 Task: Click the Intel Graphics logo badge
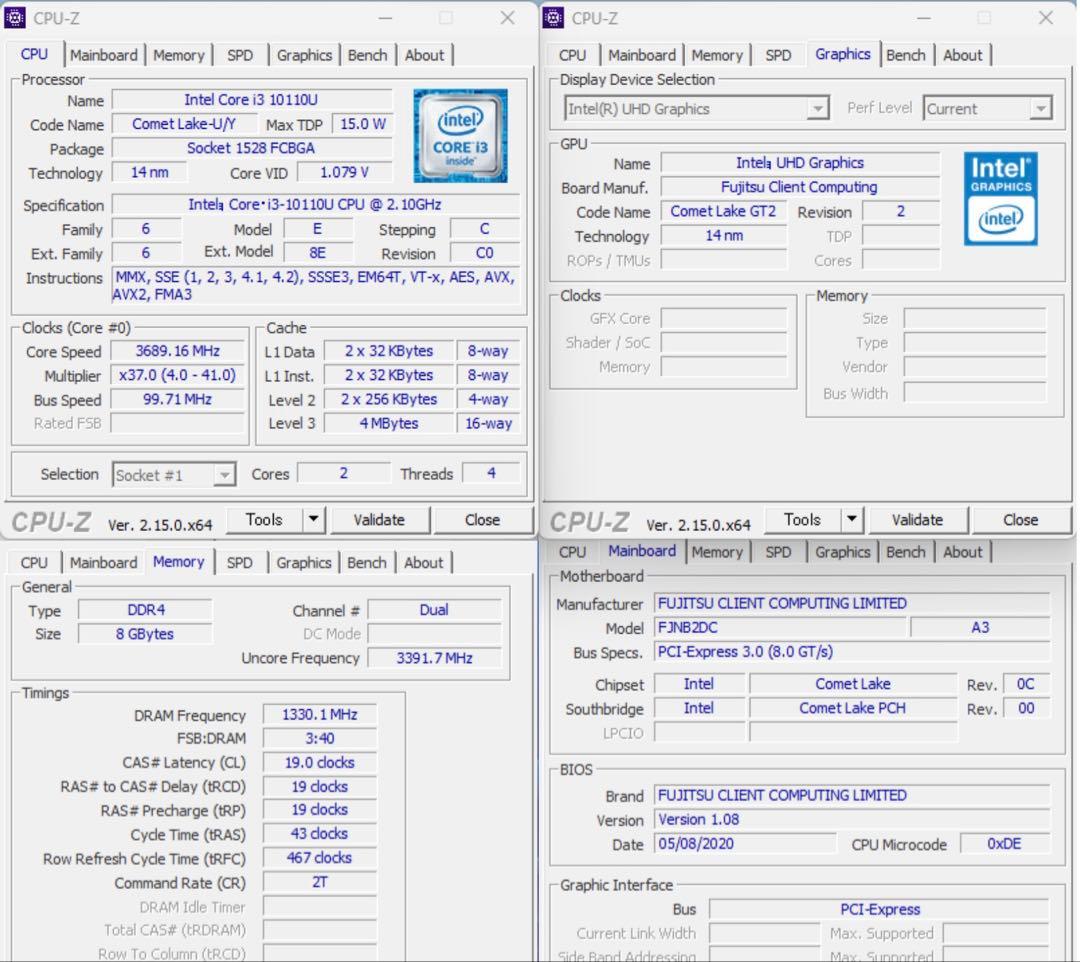1001,198
